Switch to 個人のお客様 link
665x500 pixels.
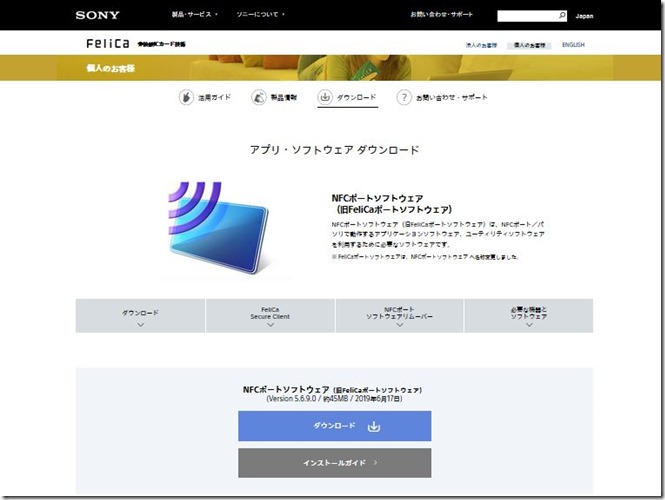tap(529, 45)
